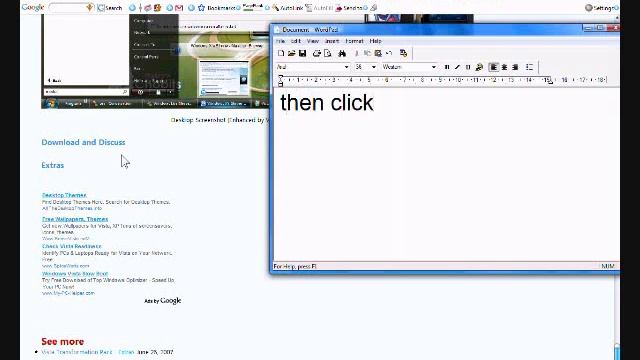Select Align Left in the format bar

click(493, 67)
